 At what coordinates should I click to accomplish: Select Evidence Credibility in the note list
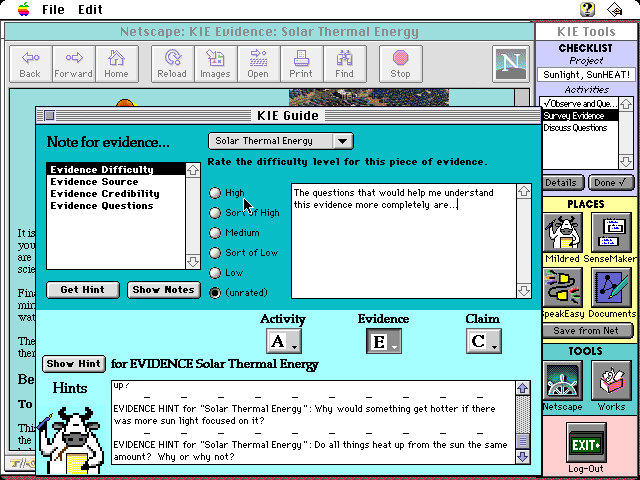pyautogui.click(x=116, y=193)
